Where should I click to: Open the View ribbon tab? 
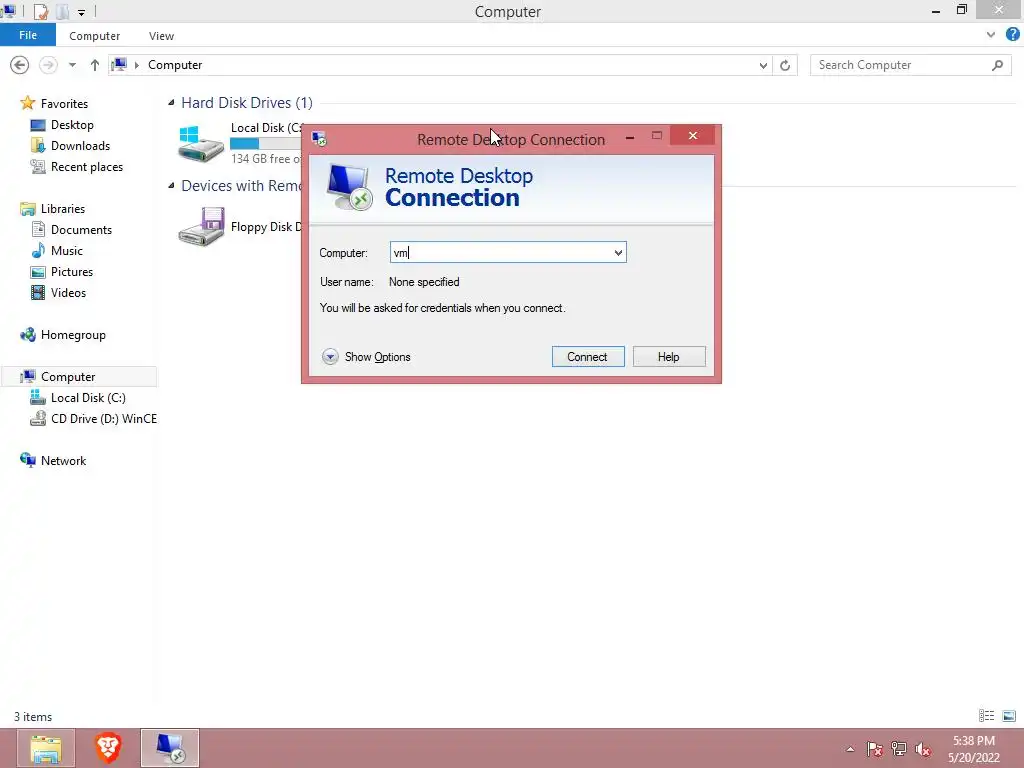(x=161, y=36)
